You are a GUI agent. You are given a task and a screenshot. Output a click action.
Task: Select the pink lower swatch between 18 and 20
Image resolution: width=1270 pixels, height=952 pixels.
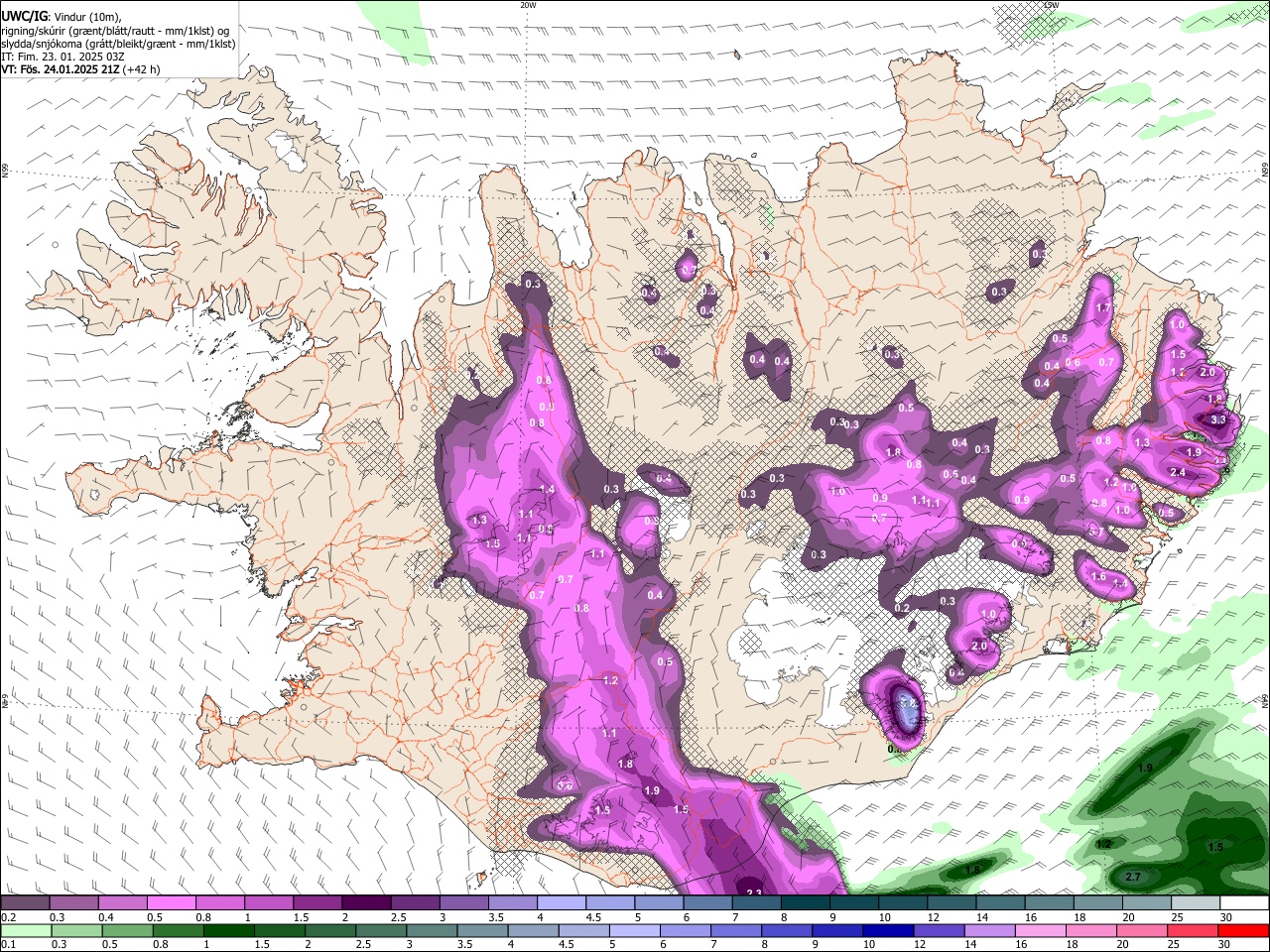coord(1091,930)
